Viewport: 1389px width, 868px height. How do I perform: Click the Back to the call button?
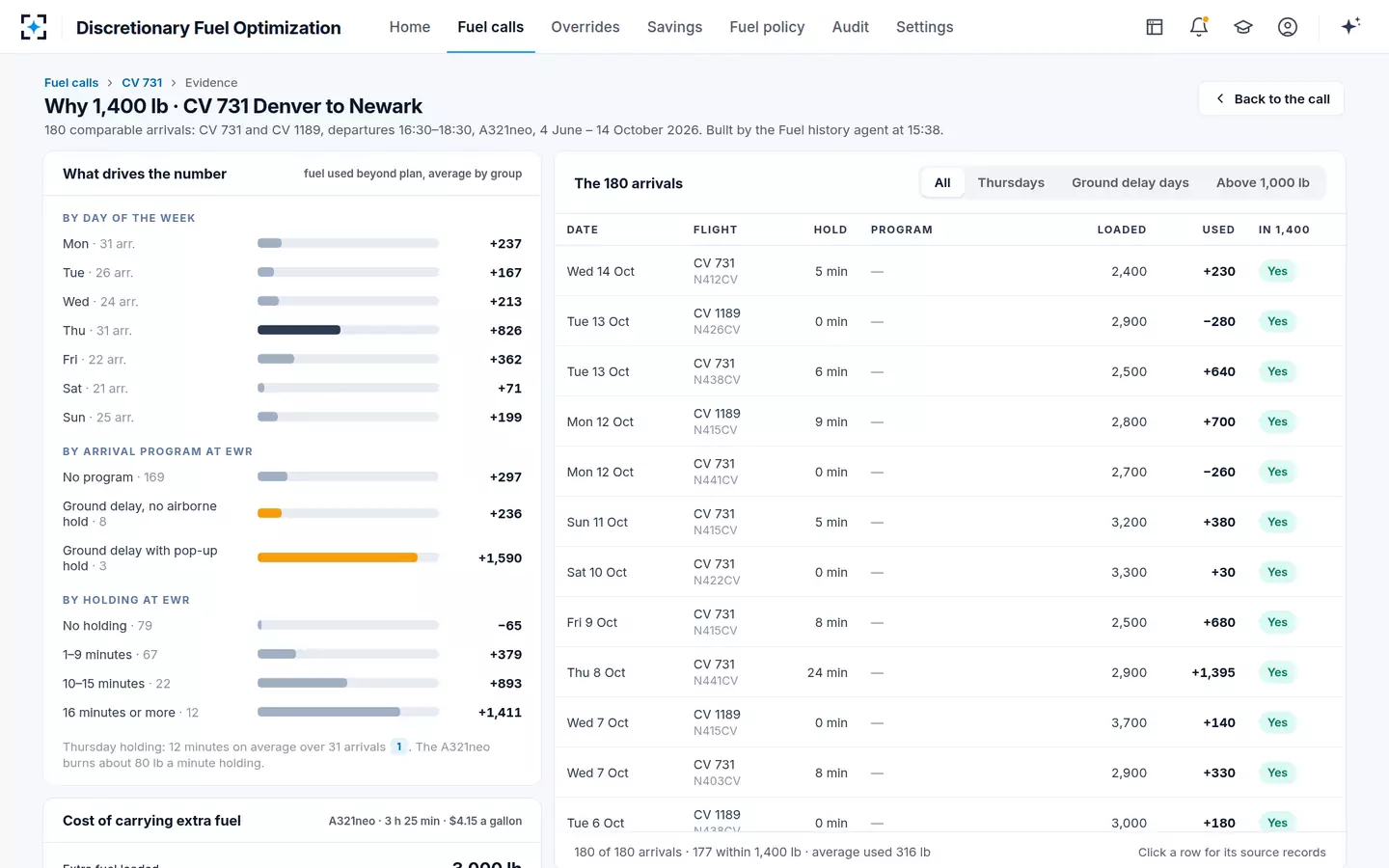[1271, 98]
